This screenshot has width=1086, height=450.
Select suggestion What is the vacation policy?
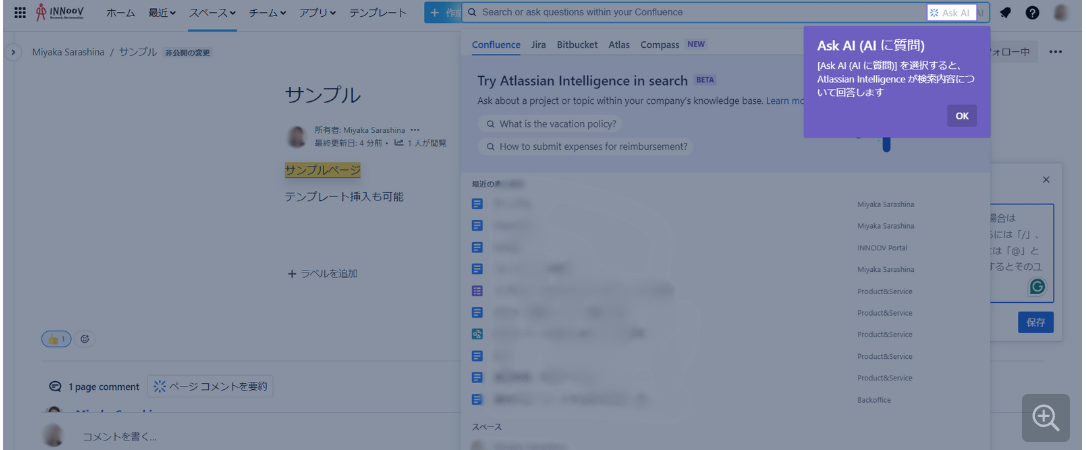pyautogui.click(x=550, y=124)
